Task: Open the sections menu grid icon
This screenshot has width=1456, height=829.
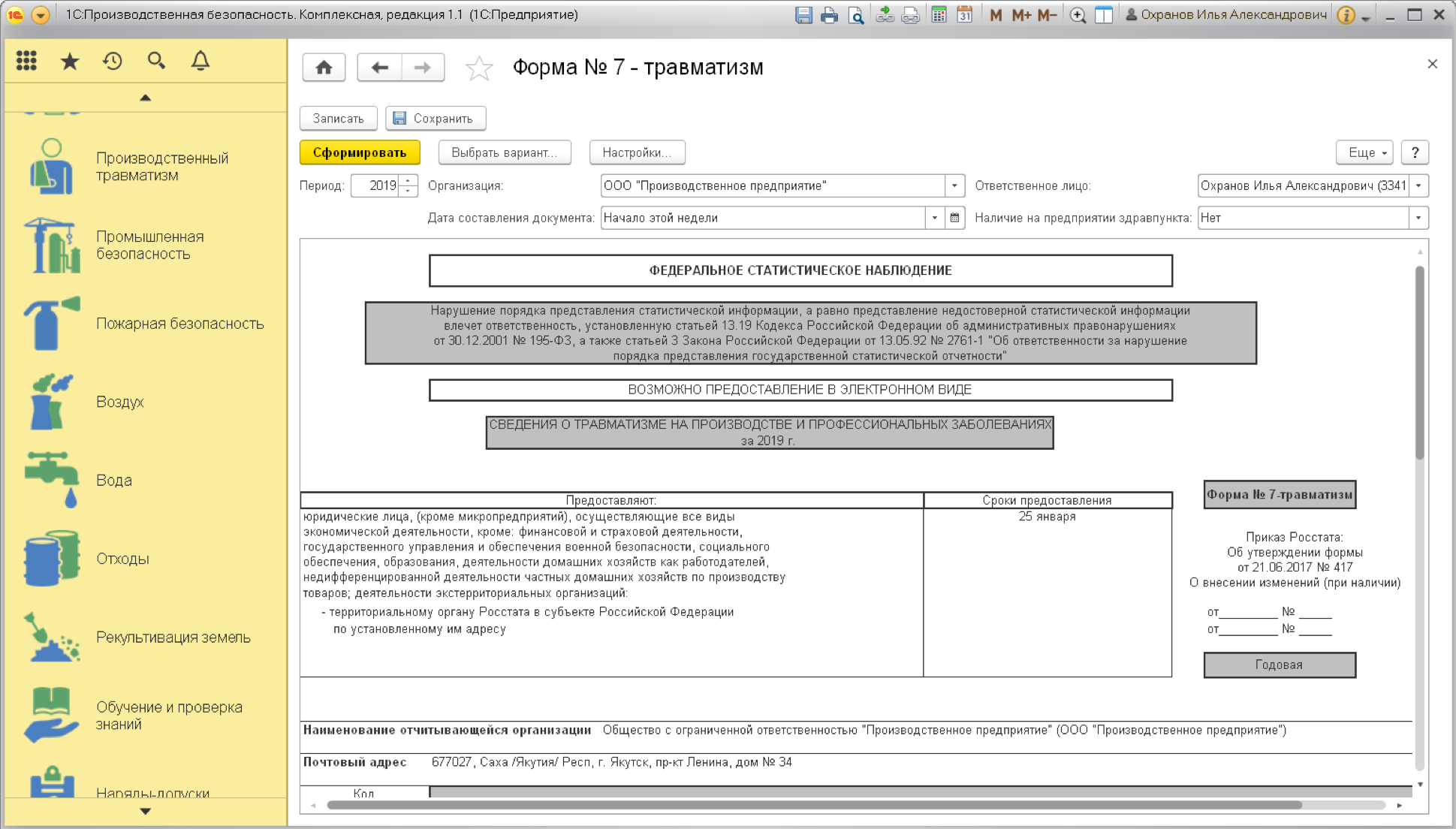Action: click(26, 61)
